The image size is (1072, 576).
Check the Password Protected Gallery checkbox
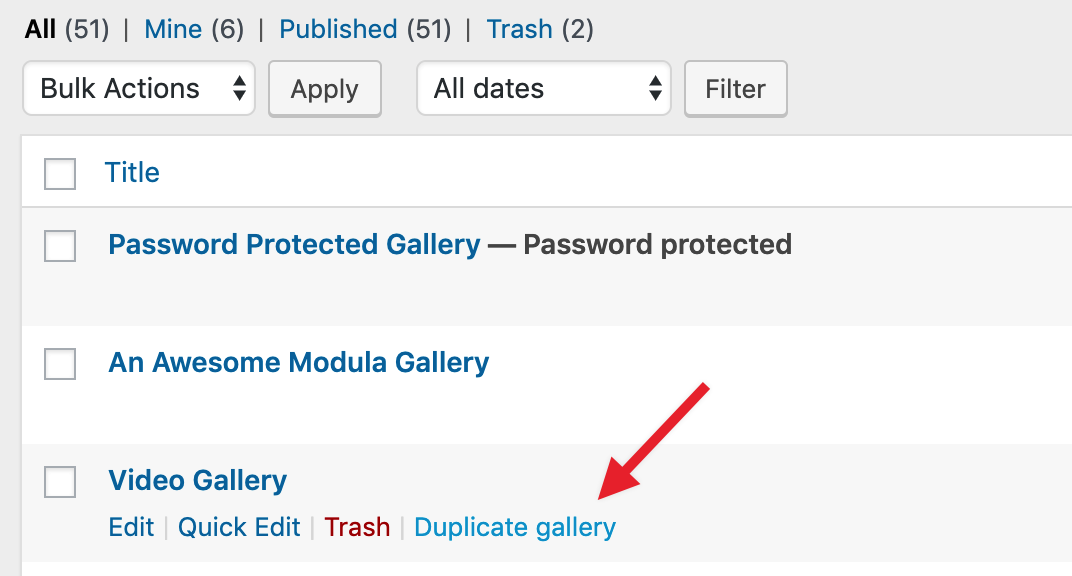(x=60, y=245)
